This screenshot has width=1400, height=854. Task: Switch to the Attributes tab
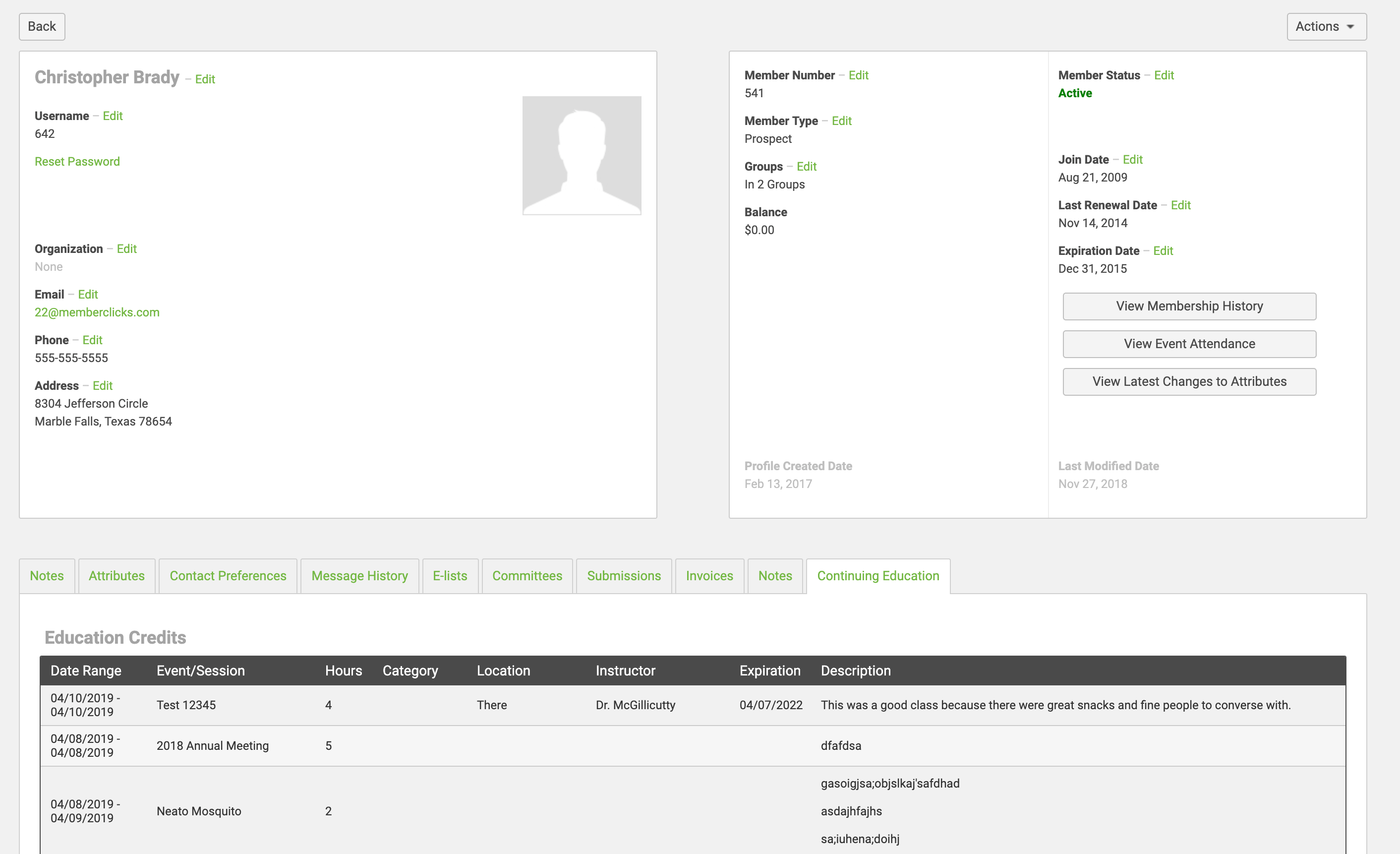(x=117, y=575)
